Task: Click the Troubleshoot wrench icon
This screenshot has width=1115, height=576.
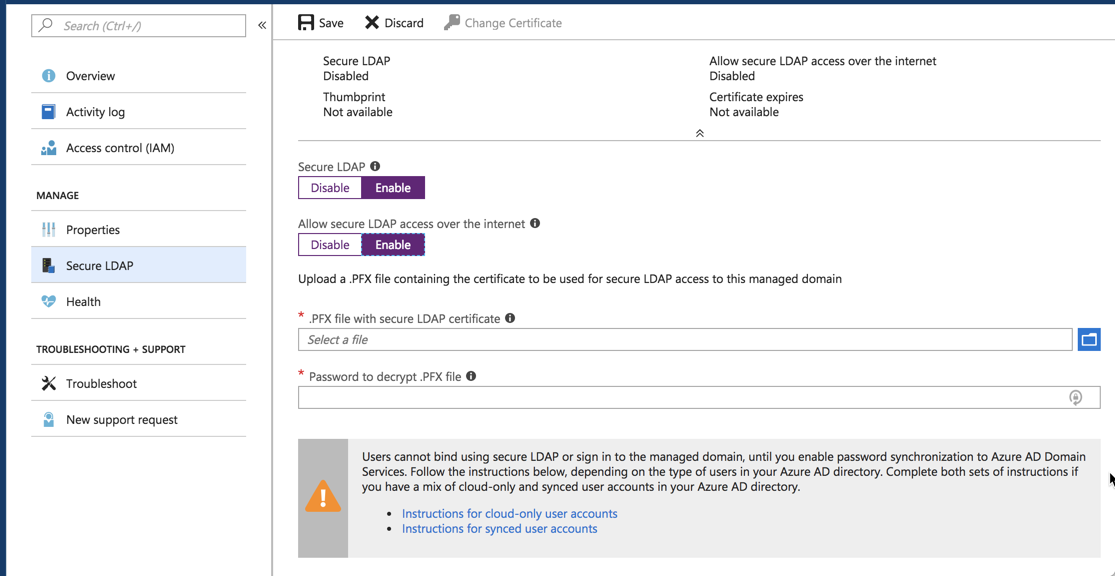Action: (x=48, y=383)
